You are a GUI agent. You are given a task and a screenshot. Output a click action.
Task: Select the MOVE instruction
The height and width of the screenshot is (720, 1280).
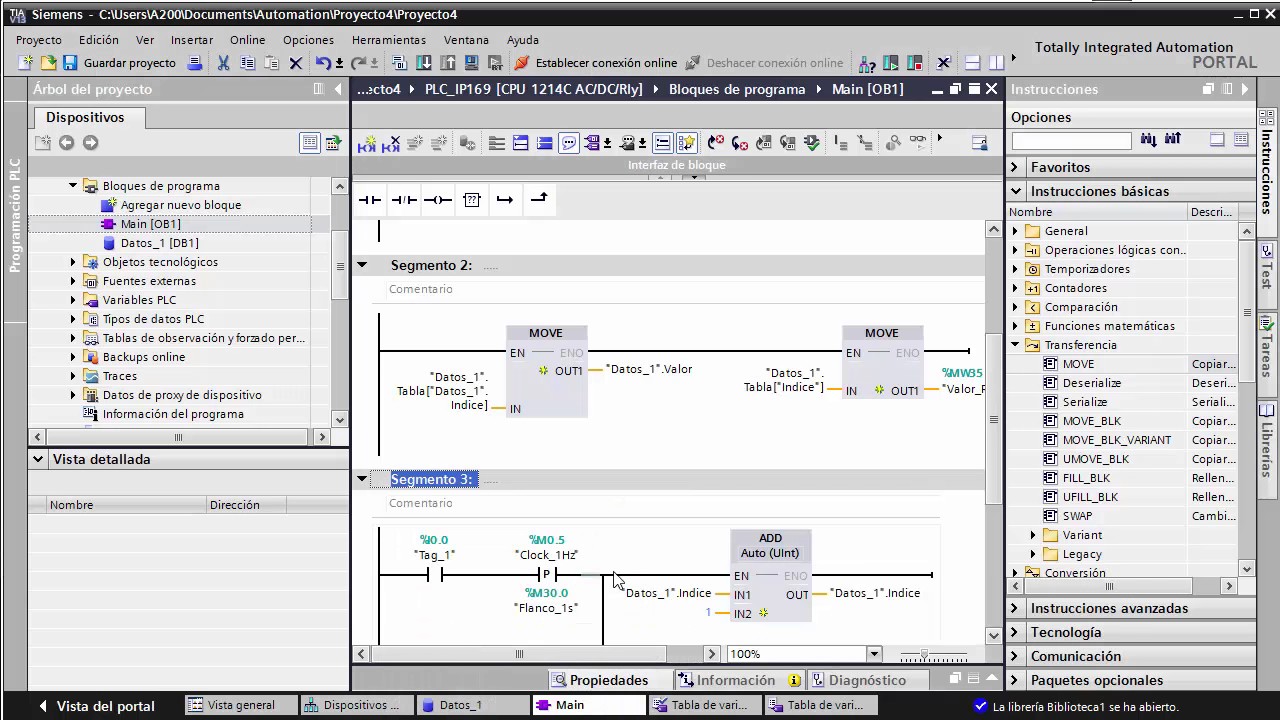coord(1078,364)
